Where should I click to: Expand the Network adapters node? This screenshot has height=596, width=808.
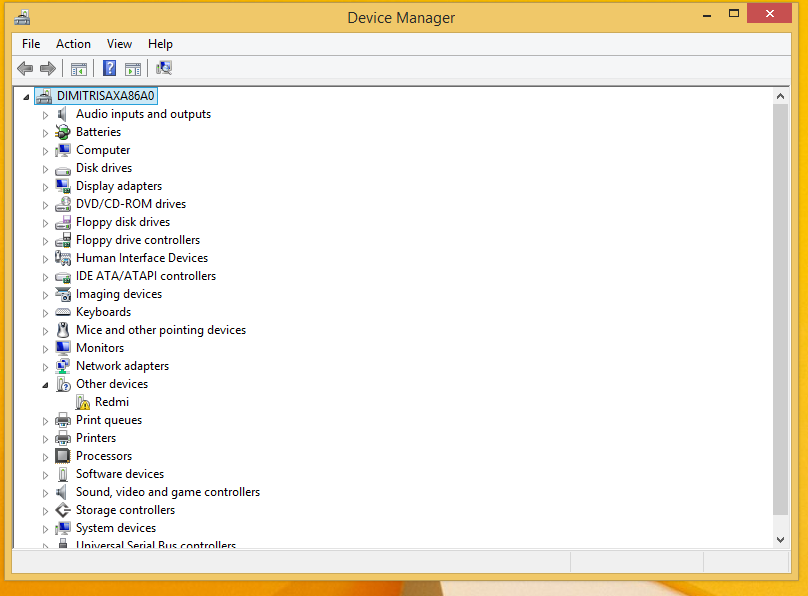click(x=45, y=367)
